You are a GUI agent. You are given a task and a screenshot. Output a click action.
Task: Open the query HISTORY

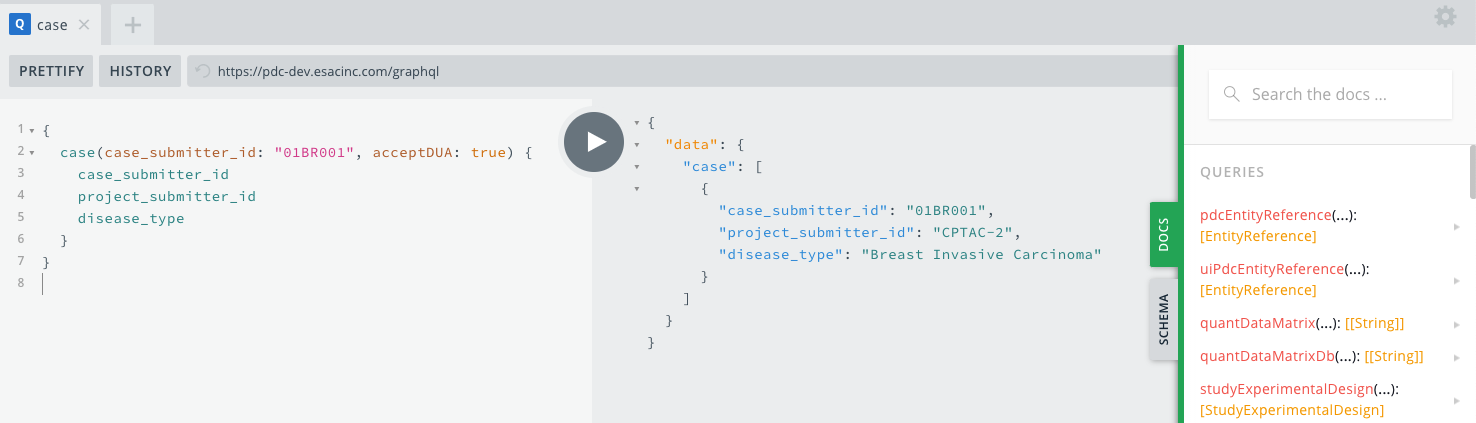140,71
